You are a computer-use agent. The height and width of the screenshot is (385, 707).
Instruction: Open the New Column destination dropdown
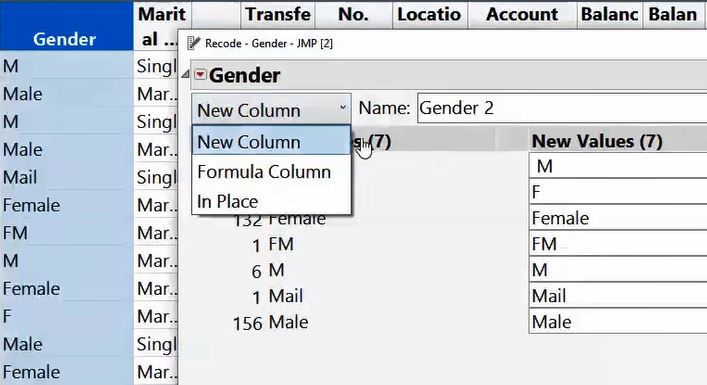click(x=271, y=110)
